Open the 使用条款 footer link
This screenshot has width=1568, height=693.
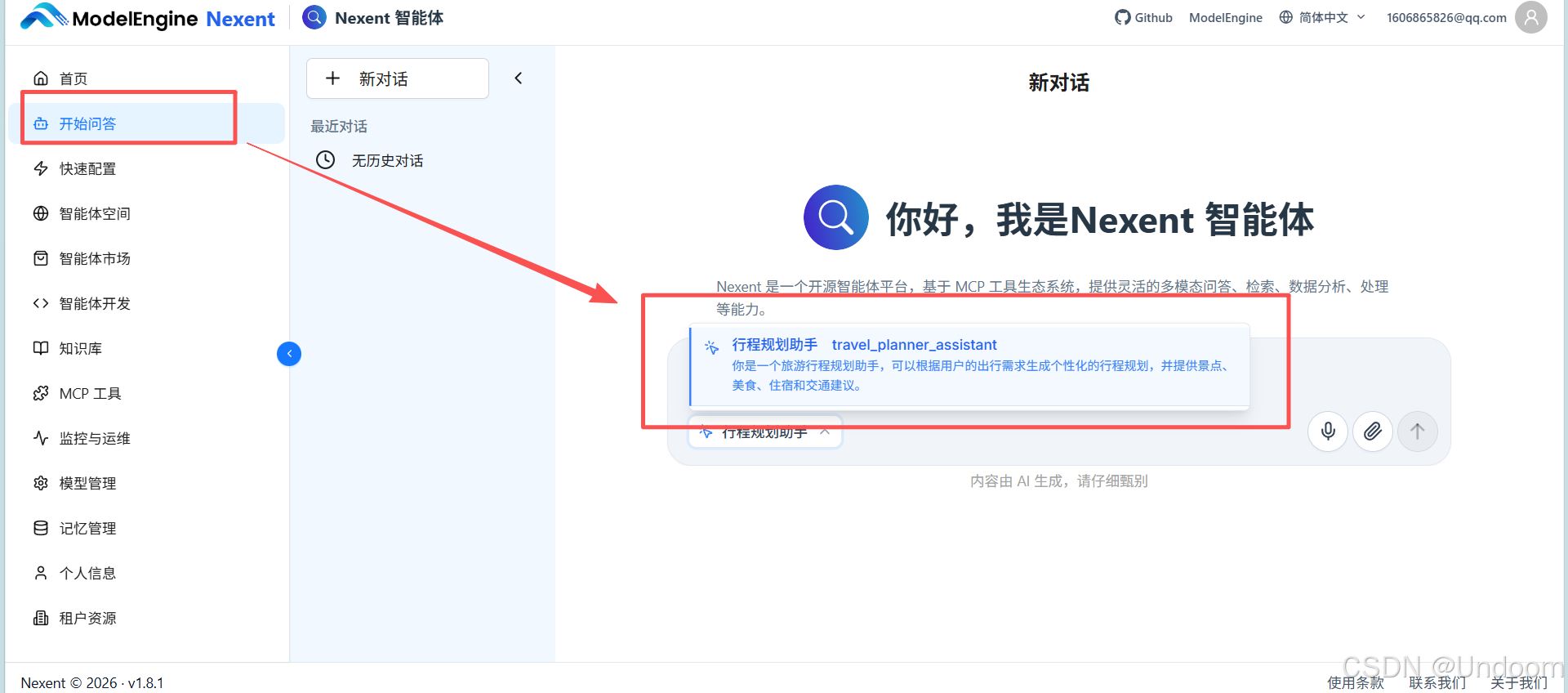pyautogui.click(x=1356, y=682)
